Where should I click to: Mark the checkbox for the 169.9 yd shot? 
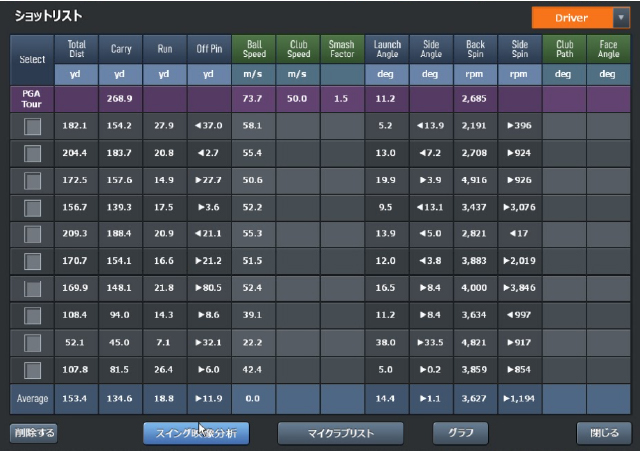(x=33, y=288)
